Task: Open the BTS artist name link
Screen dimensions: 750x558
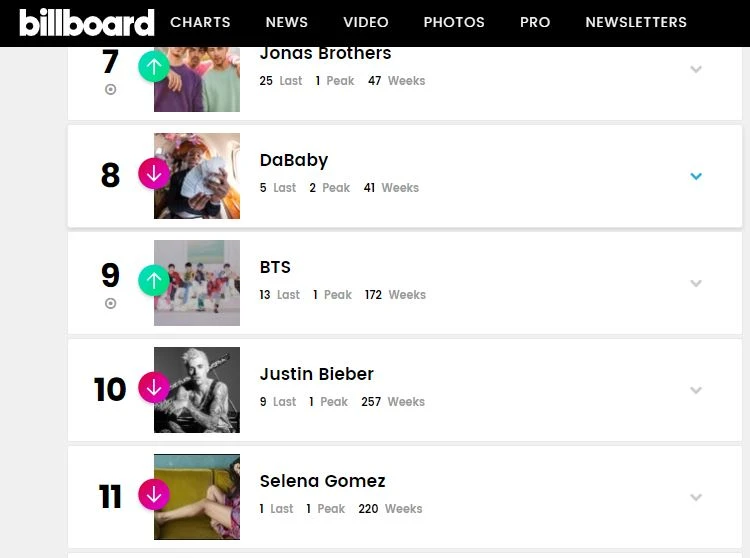Action: [275, 267]
